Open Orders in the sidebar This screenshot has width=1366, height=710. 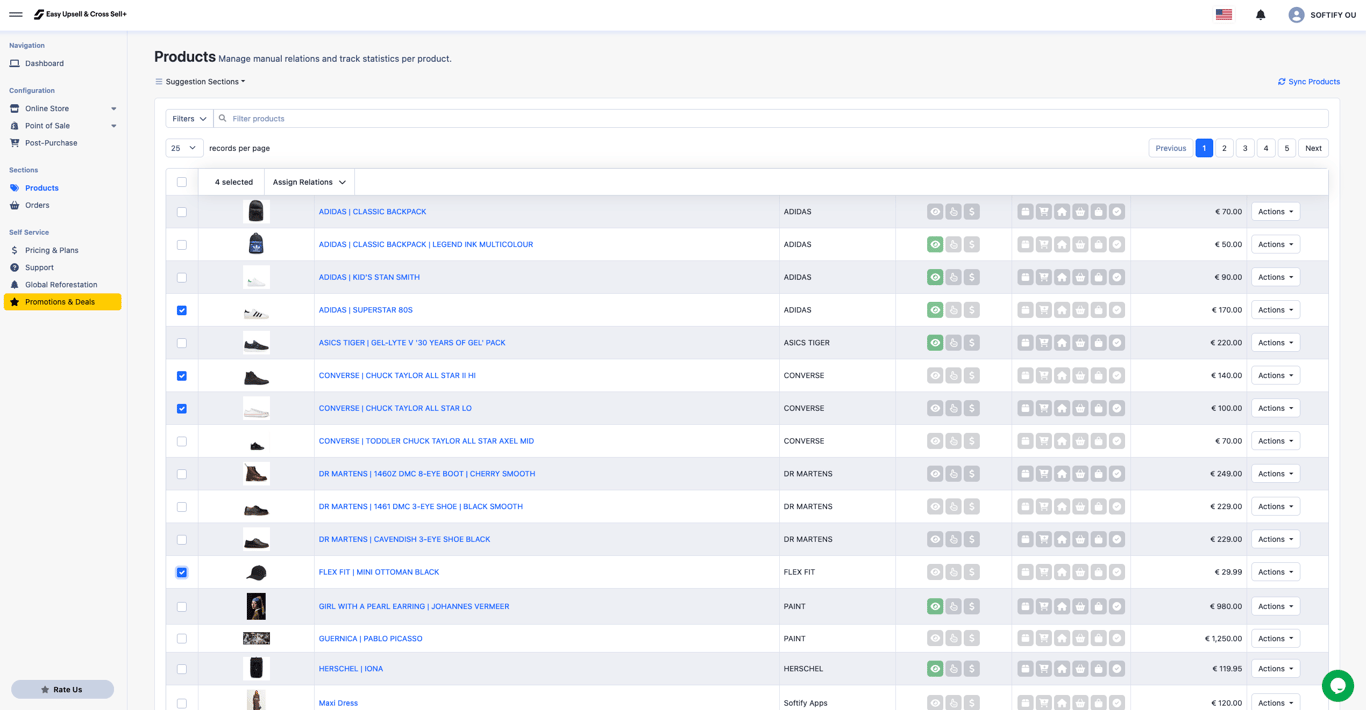pos(37,205)
